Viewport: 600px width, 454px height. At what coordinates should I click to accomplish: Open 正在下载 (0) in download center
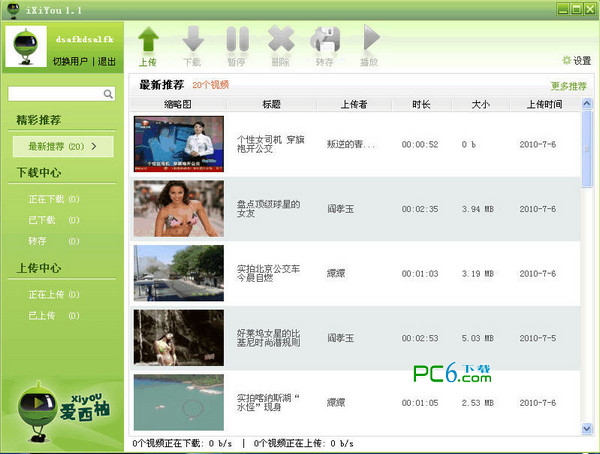[54, 198]
